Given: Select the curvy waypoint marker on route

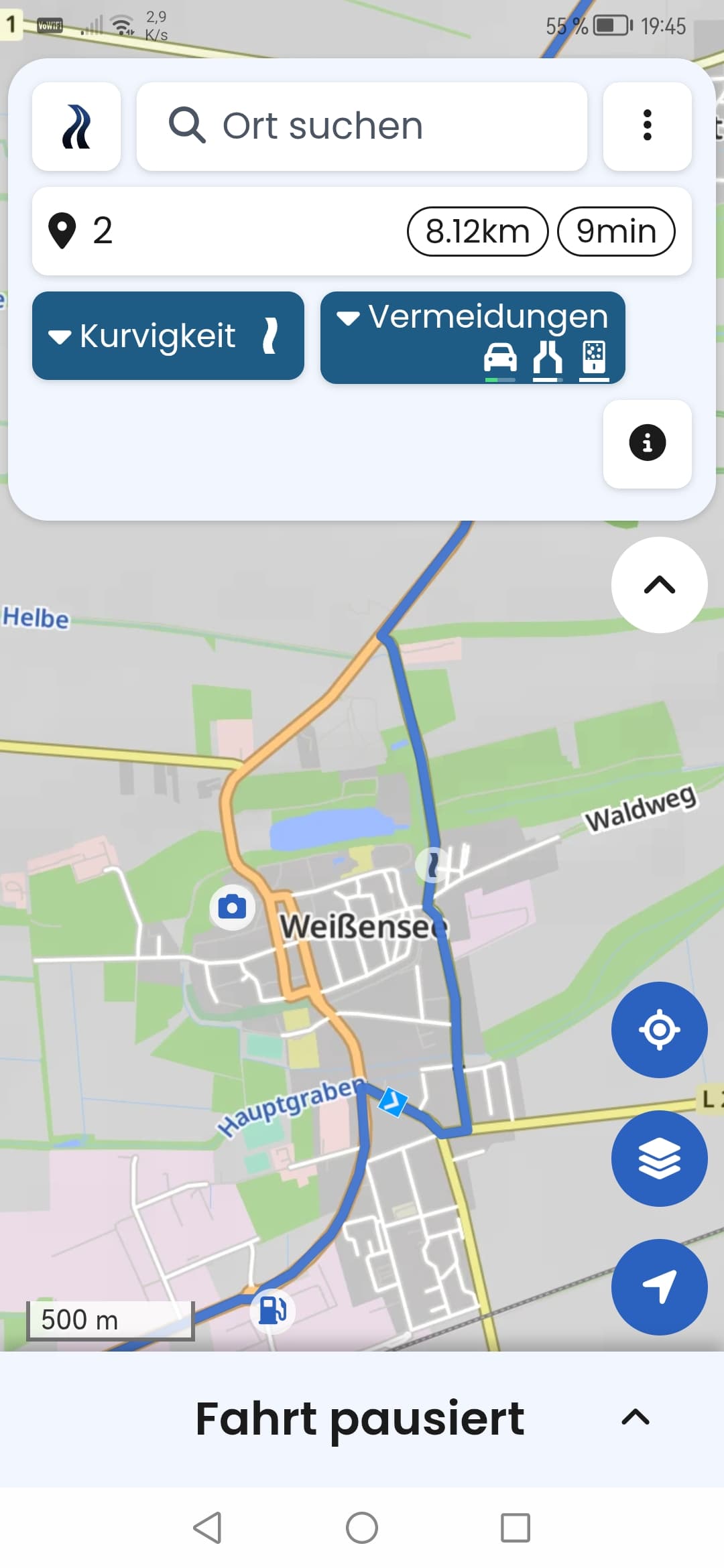Looking at the screenshot, I should point(434,864).
